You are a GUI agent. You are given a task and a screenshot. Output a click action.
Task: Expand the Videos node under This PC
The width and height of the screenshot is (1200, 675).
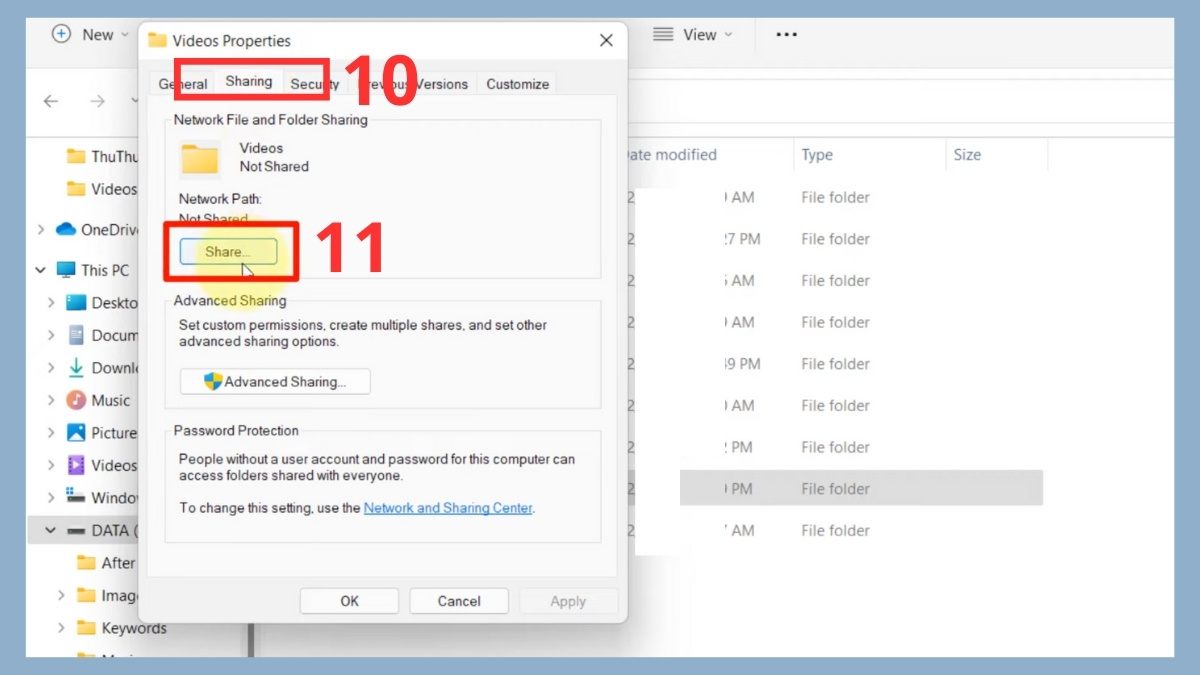[x=52, y=465]
